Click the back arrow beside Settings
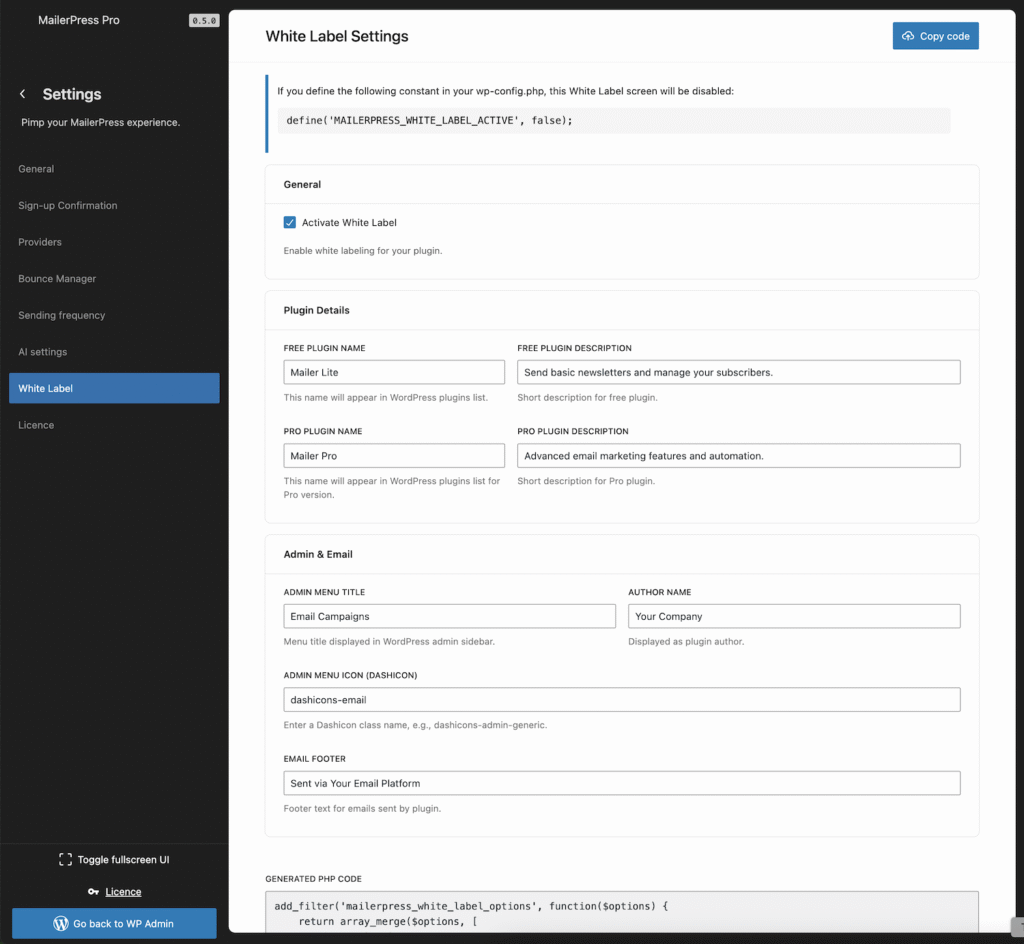Viewport: 1024px width, 944px height. [x=23, y=94]
